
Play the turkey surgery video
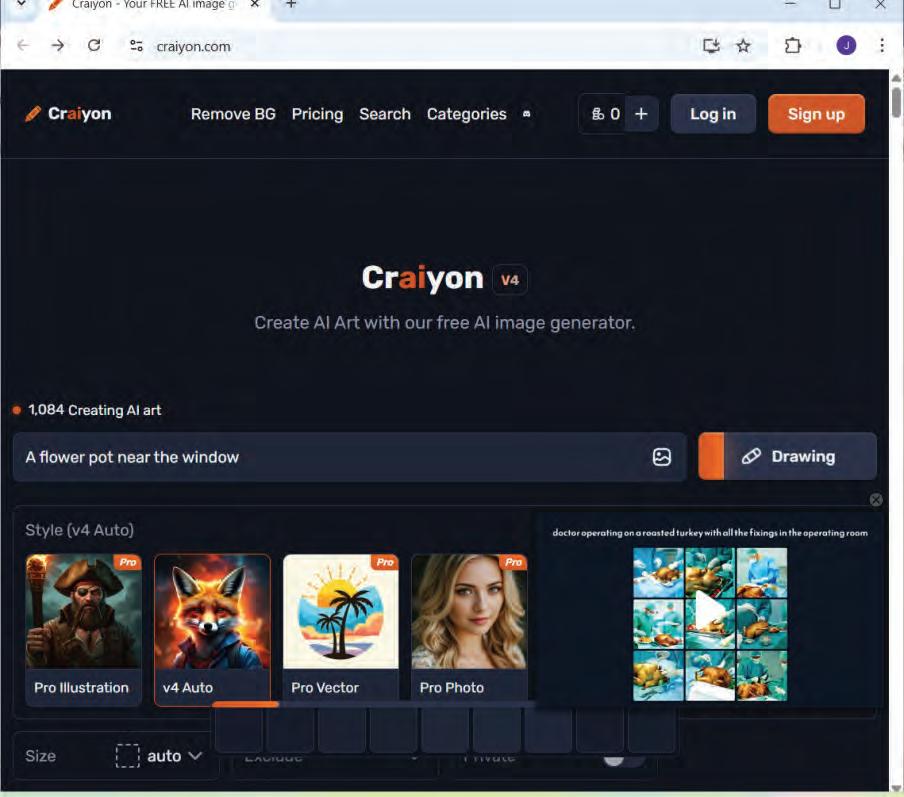[x=710, y=612]
